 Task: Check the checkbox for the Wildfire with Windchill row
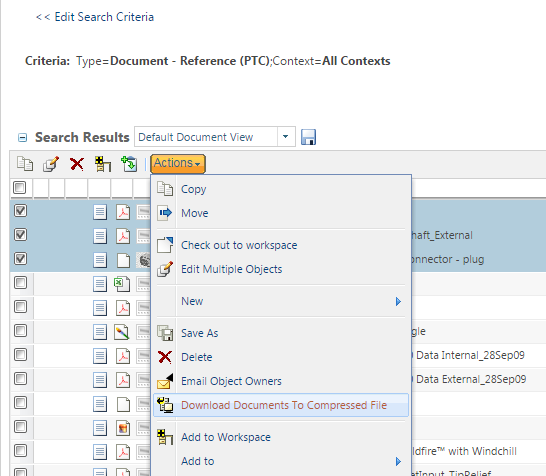pos(21,451)
